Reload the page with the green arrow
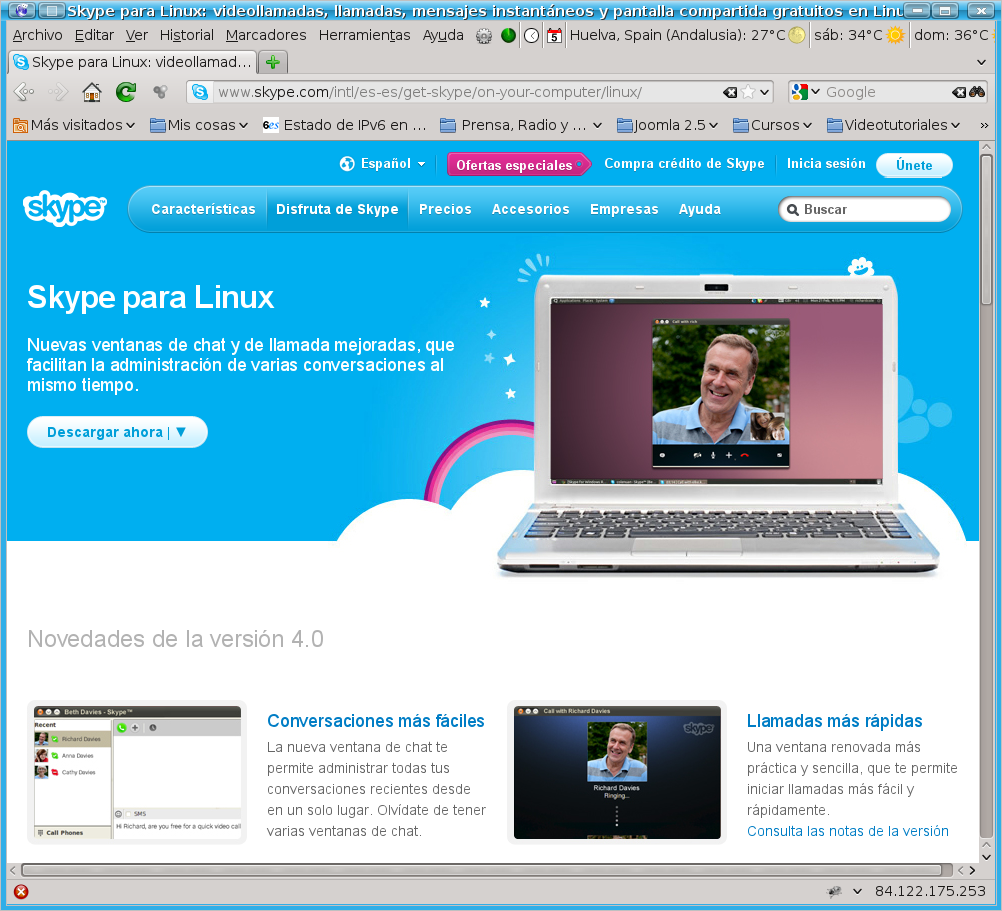The width and height of the screenshot is (1002, 911). pyautogui.click(x=126, y=93)
